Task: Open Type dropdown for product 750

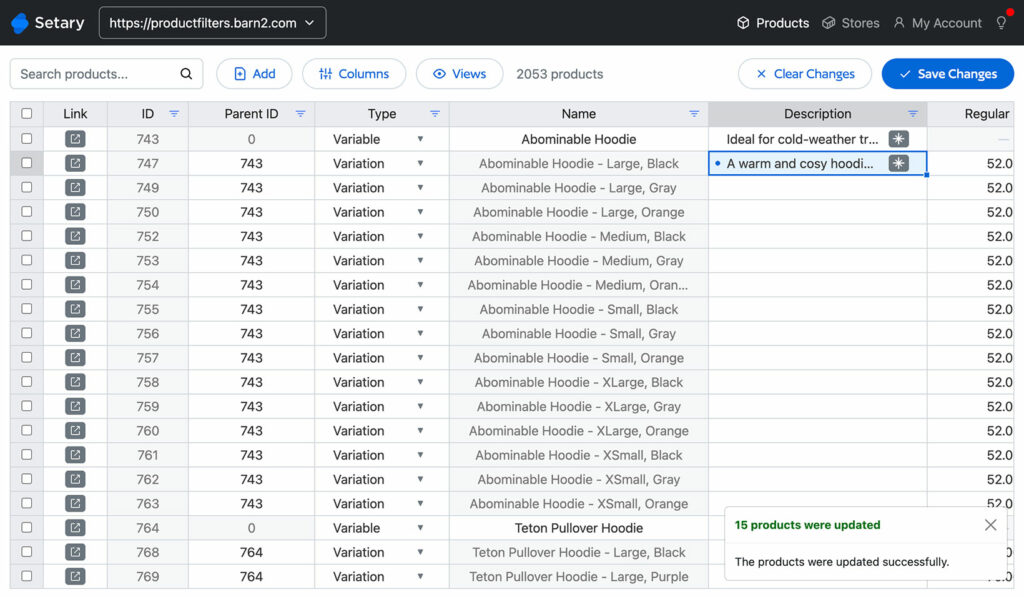Action: point(421,212)
